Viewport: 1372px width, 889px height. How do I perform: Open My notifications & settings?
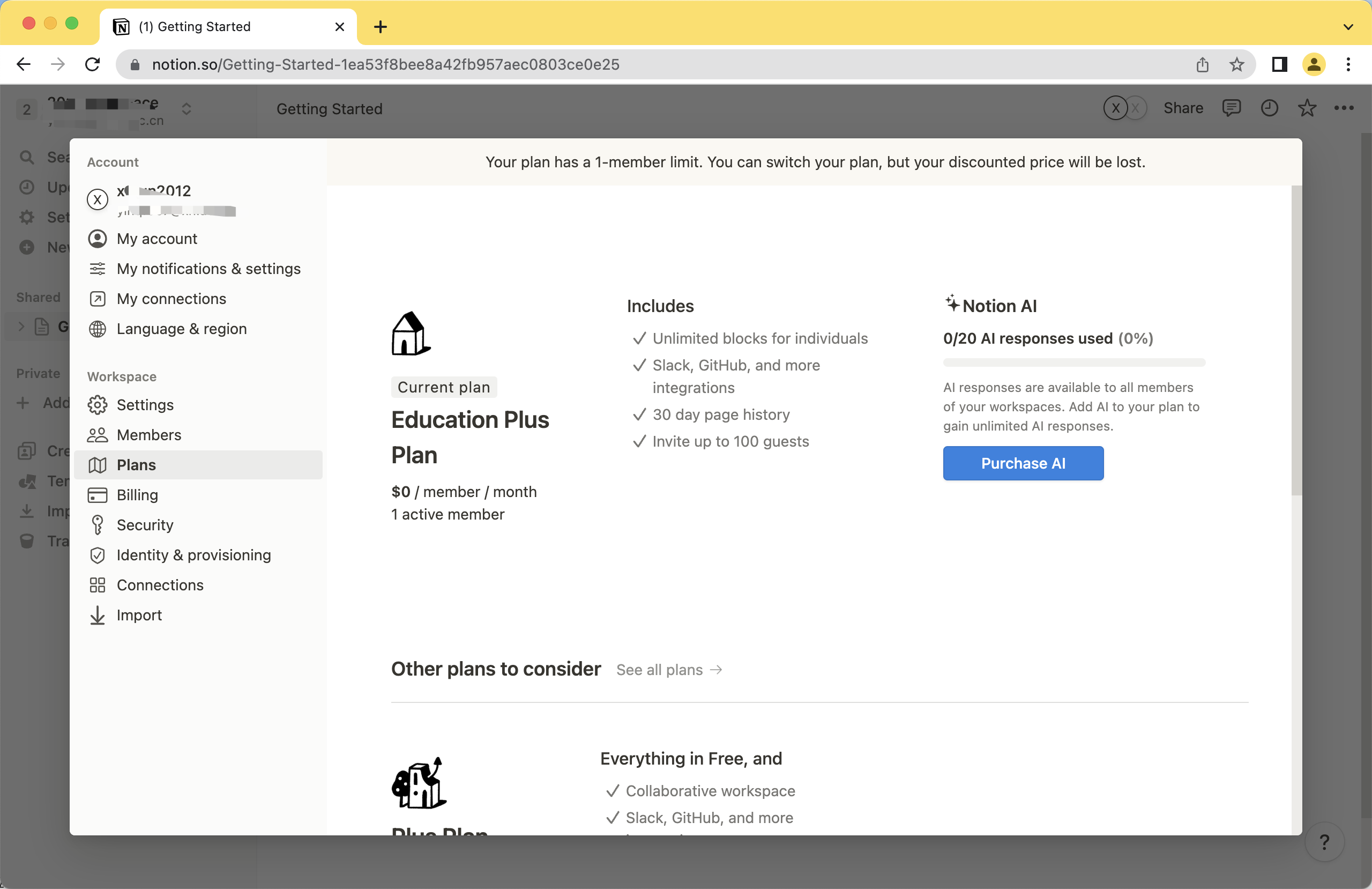[x=208, y=269]
